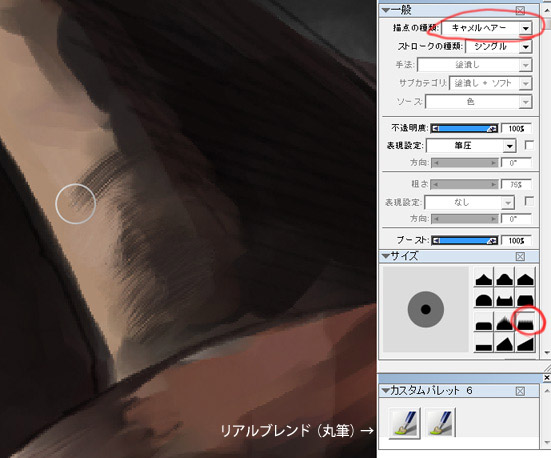Viewport: 551px width, 458px height.
Task: Click the 不透明度 opacity slider
Action: 465,129
